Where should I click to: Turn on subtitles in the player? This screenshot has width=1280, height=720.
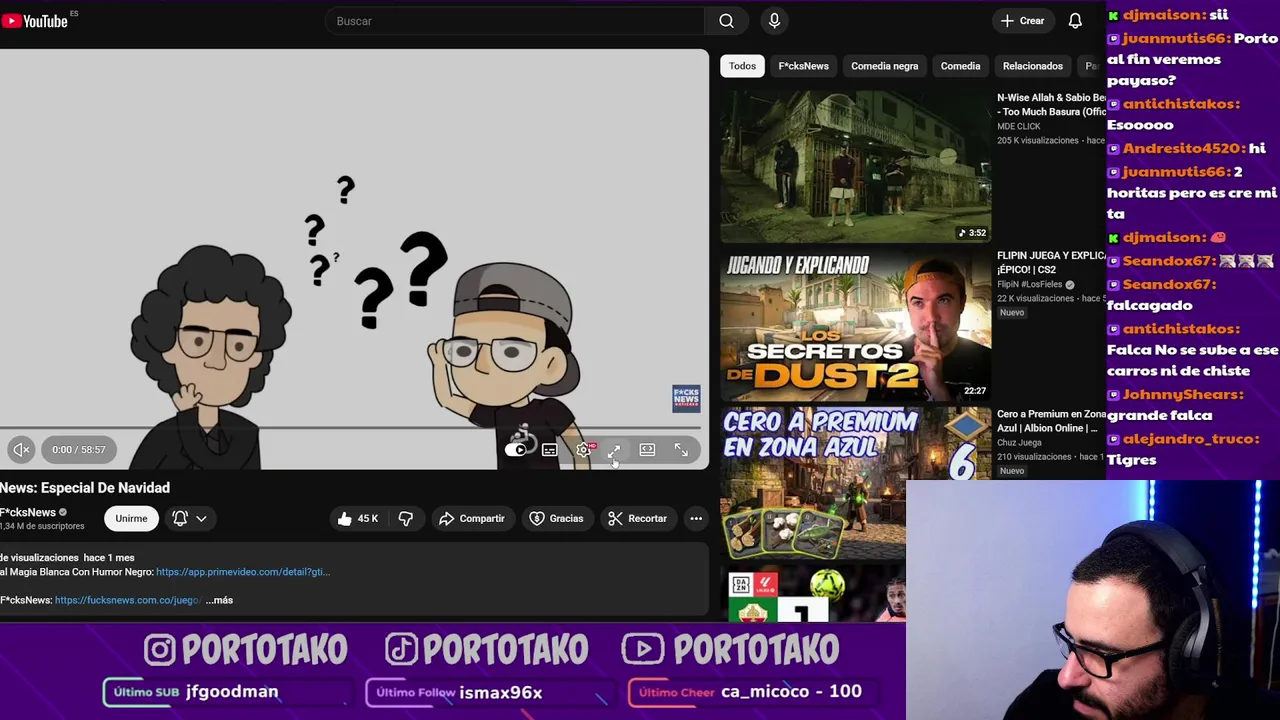tap(550, 450)
